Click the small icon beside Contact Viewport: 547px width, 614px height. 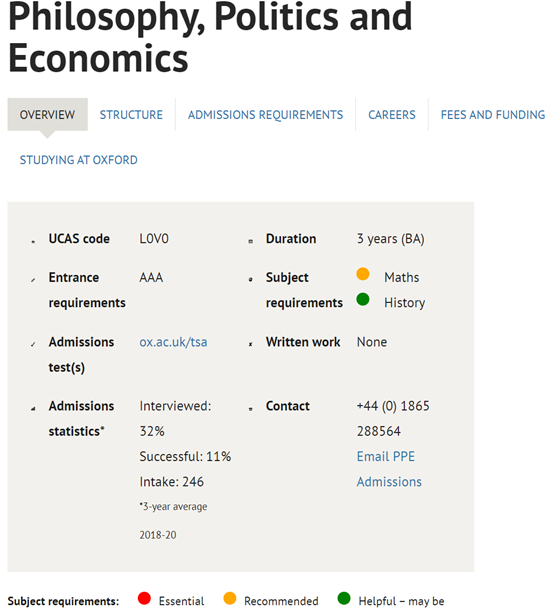click(x=251, y=409)
